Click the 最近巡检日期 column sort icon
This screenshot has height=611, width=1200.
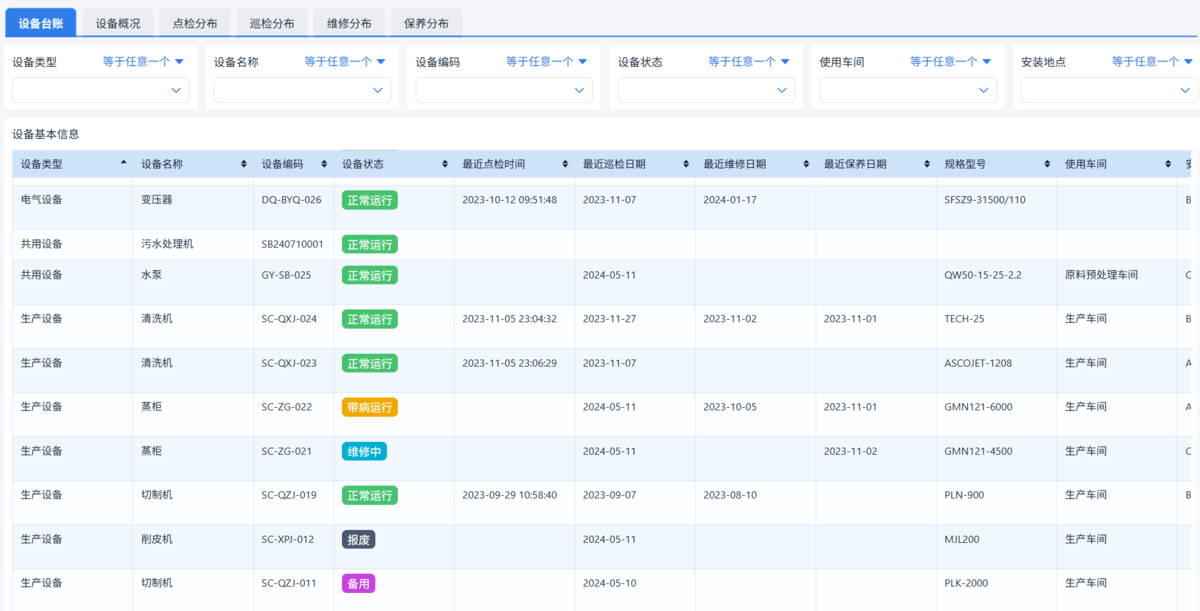coord(686,164)
